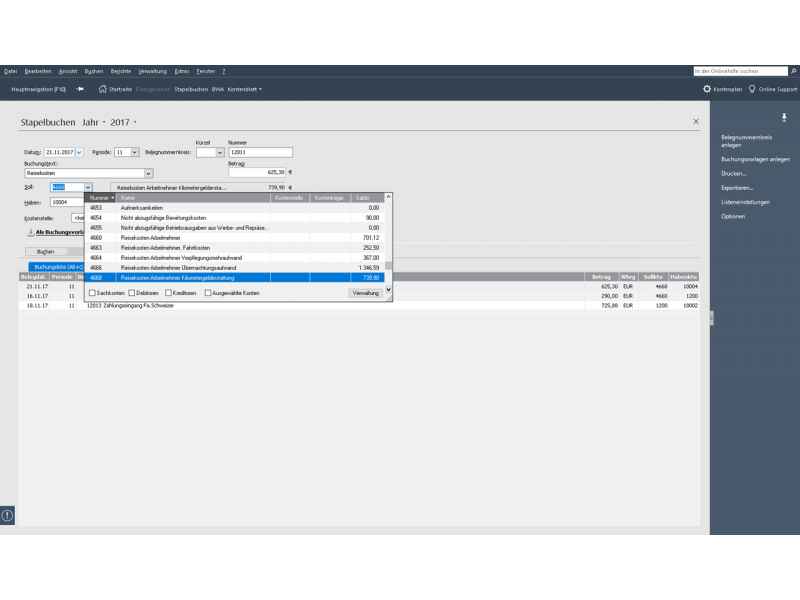Open the Datum date picker dropdown
The width and height of the screenshot is (800, 600).
[x=79, y=152]
